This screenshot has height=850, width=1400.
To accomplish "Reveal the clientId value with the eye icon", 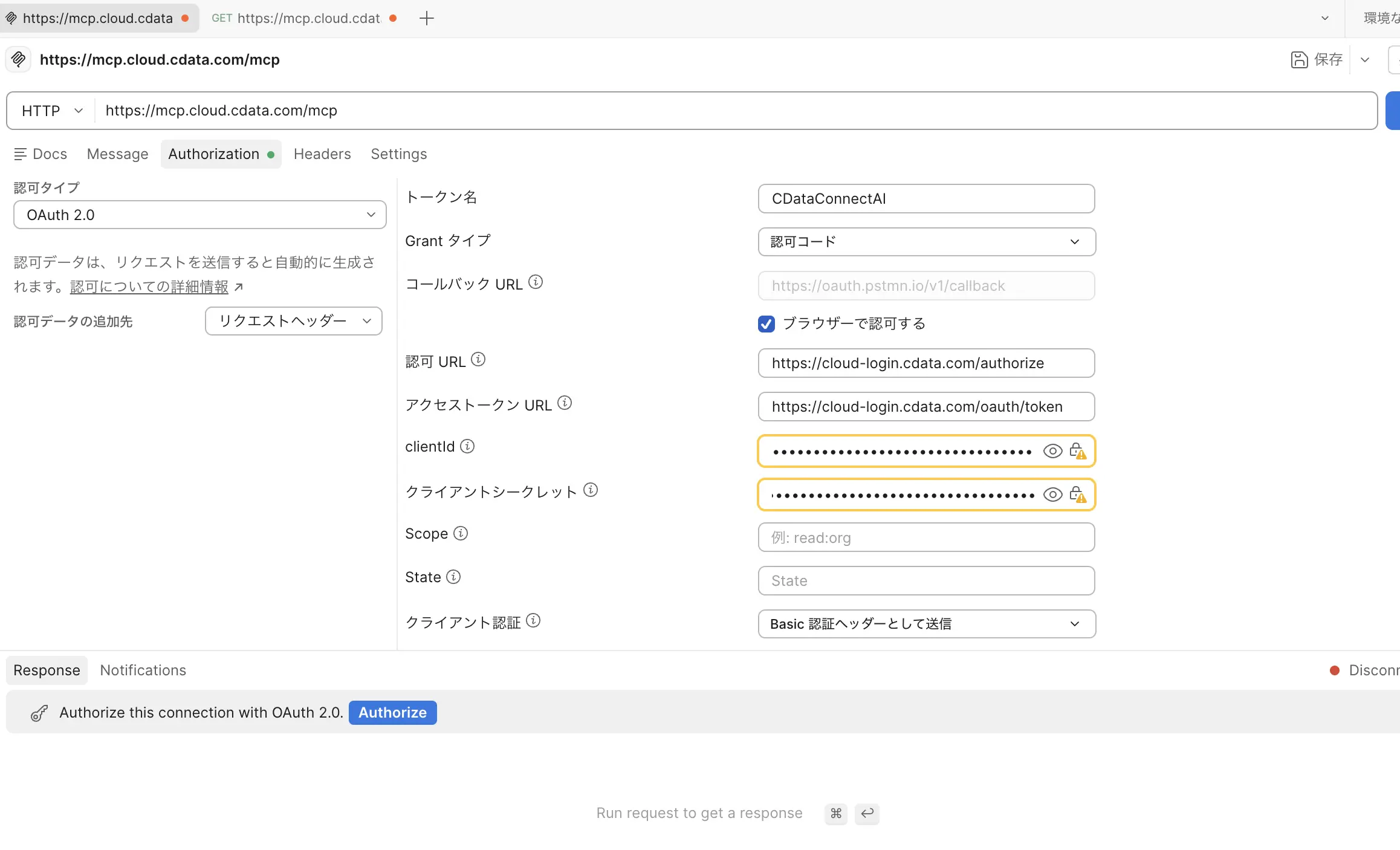I will coord(1052,450).
